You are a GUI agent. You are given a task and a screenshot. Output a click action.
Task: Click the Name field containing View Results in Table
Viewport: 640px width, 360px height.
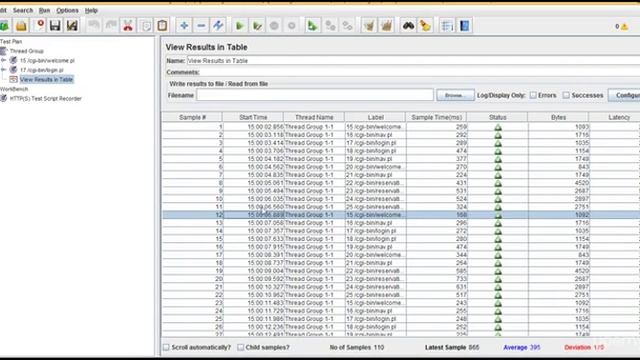pos(413,60)
